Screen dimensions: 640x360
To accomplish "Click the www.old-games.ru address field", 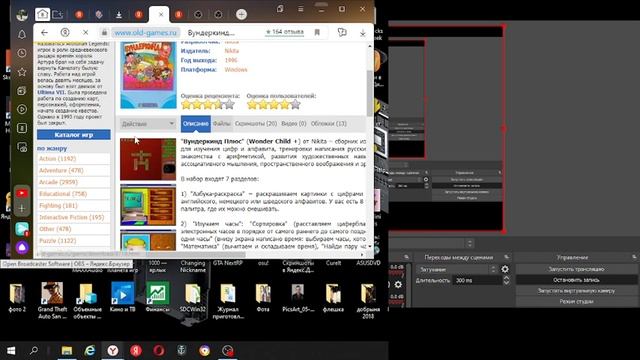I will pyautogui.click(x=145, y=33).
